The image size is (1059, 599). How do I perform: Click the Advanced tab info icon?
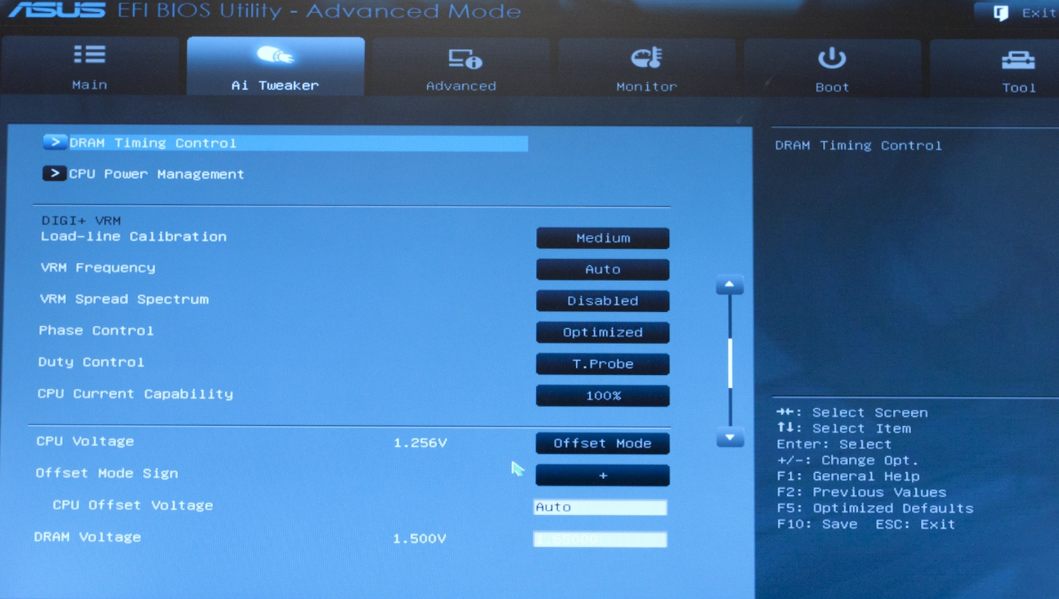coord(465,59)
